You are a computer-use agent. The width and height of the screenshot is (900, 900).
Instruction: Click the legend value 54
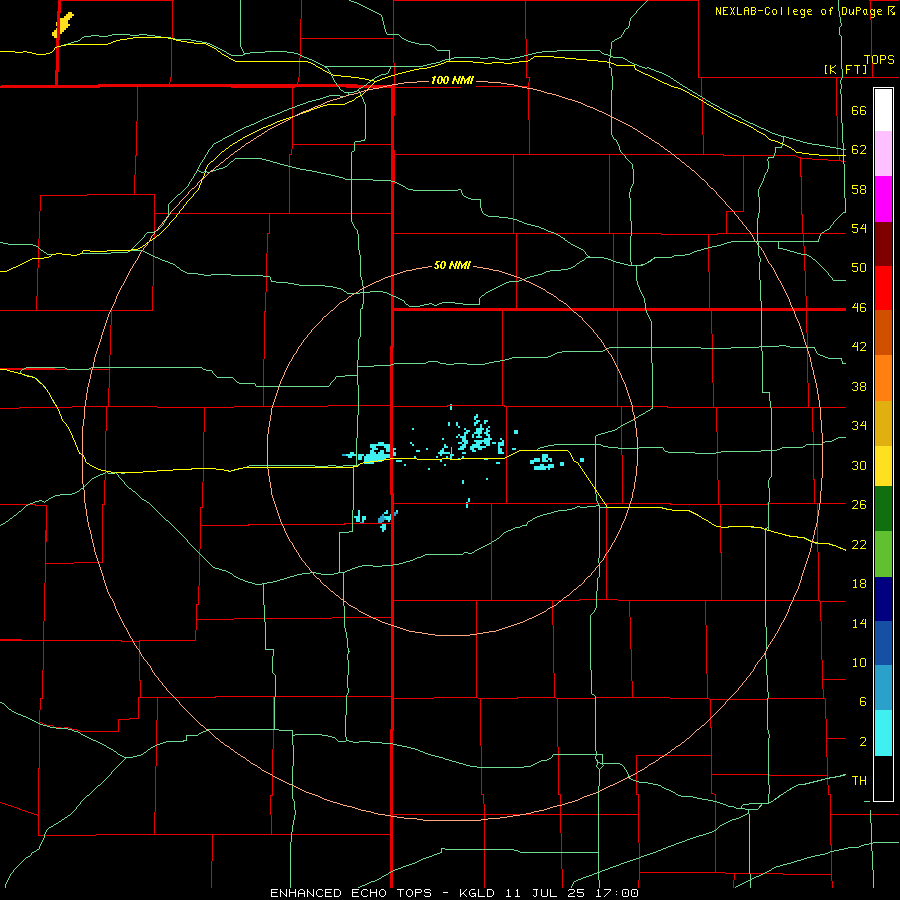tap(859, 228)
